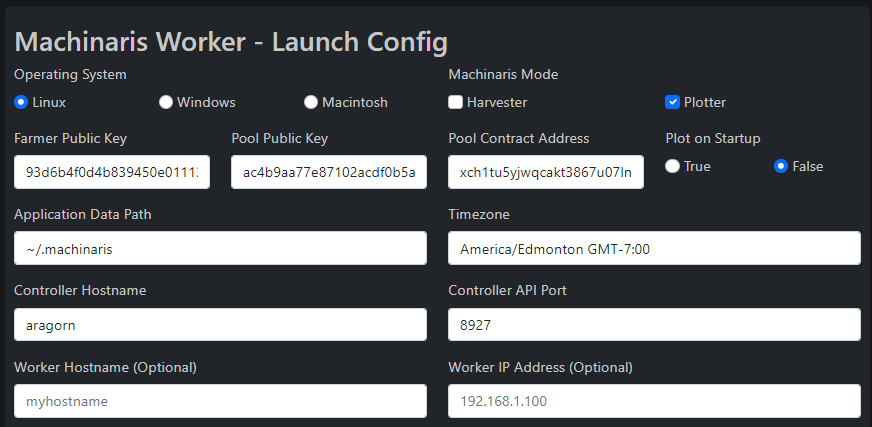Click the Operating System label
Image resolution: width=872 pixels, height=427 pixels.
(70, 75)
